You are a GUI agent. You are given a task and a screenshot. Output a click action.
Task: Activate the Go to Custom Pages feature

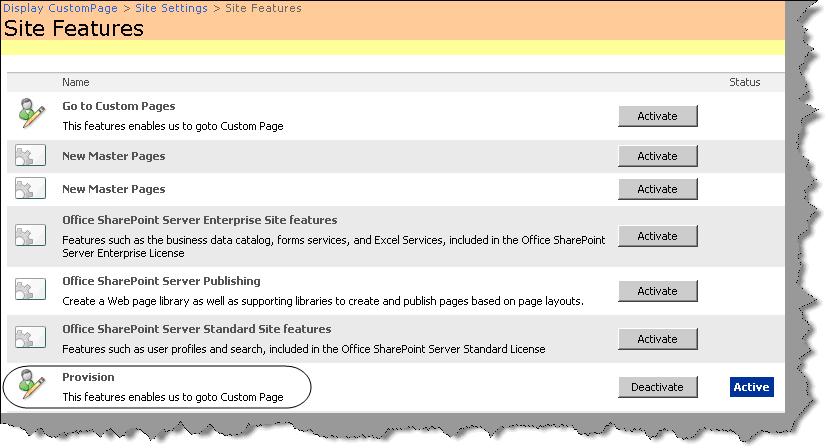coord(657,116)
